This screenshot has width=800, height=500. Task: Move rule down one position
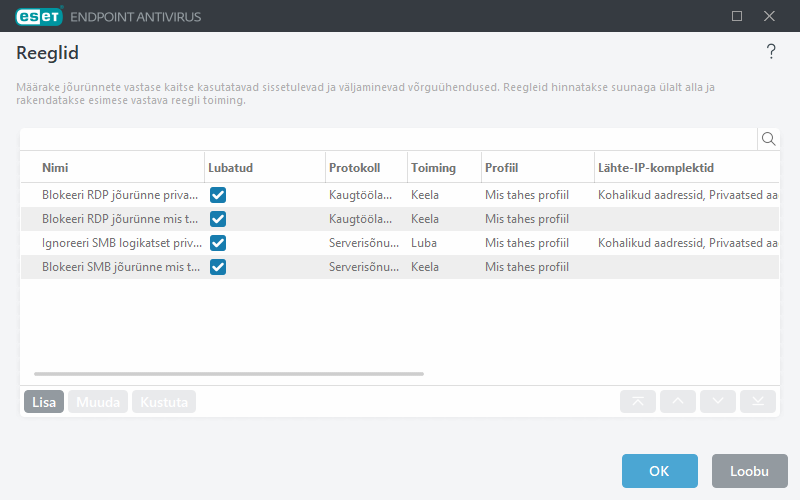coord(718,401)
